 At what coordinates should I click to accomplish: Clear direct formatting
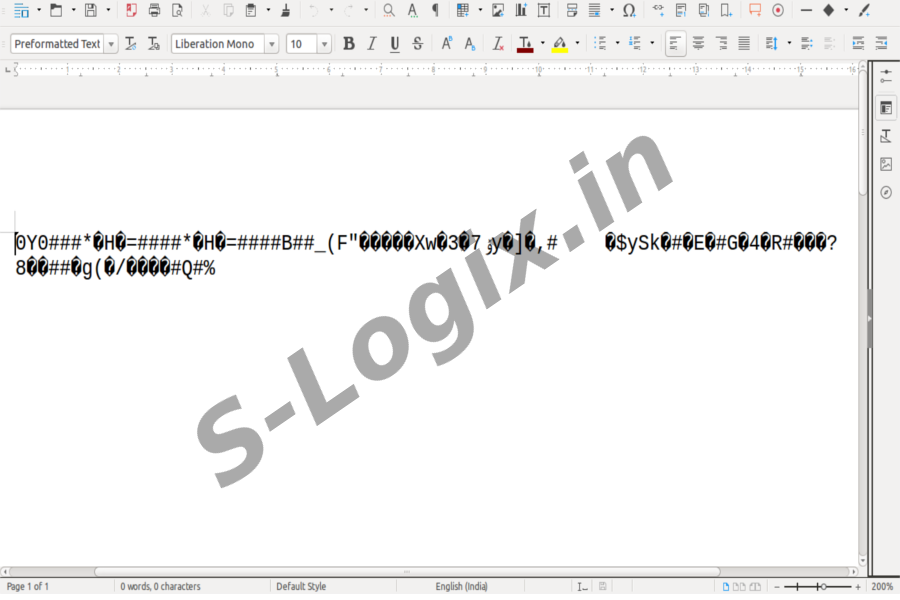click(x=498, y=44)
